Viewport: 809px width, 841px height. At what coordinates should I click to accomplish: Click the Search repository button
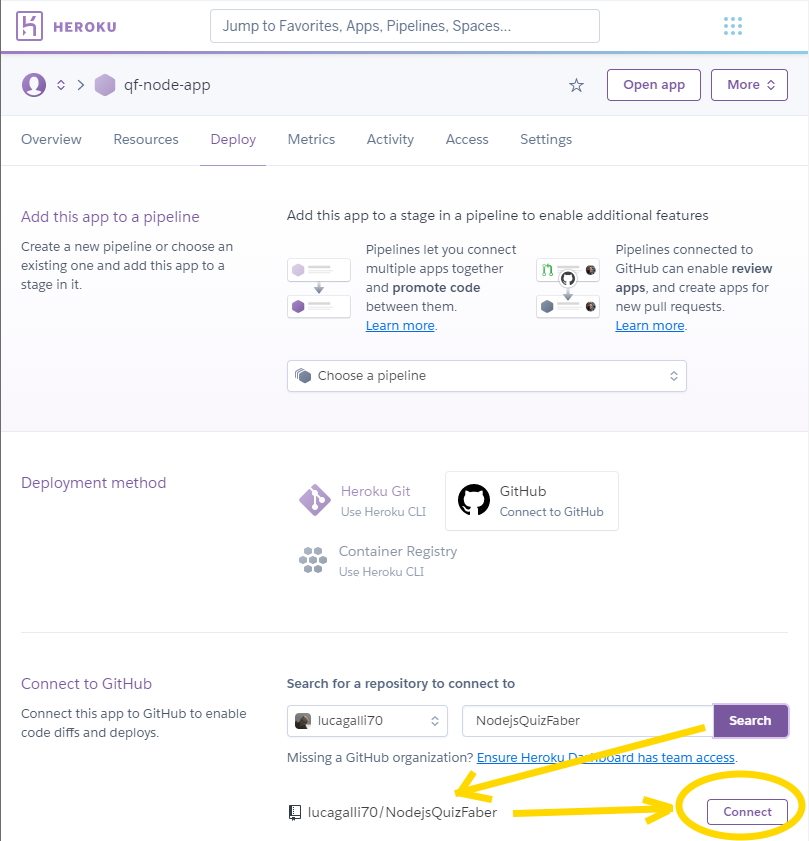(750, 720)
